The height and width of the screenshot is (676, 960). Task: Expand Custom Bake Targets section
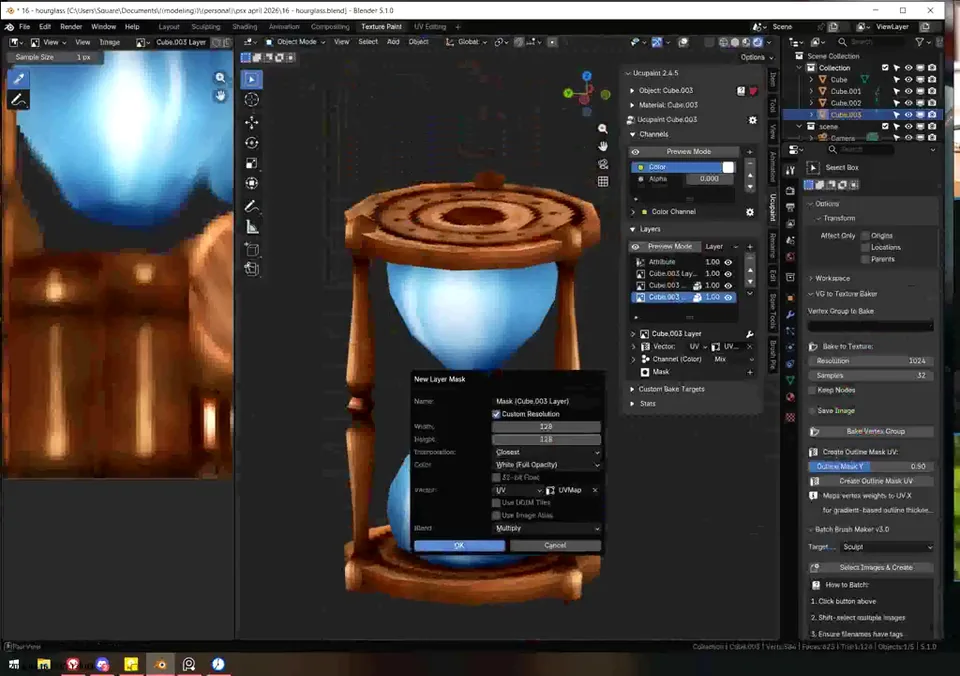tap(671, 389)
